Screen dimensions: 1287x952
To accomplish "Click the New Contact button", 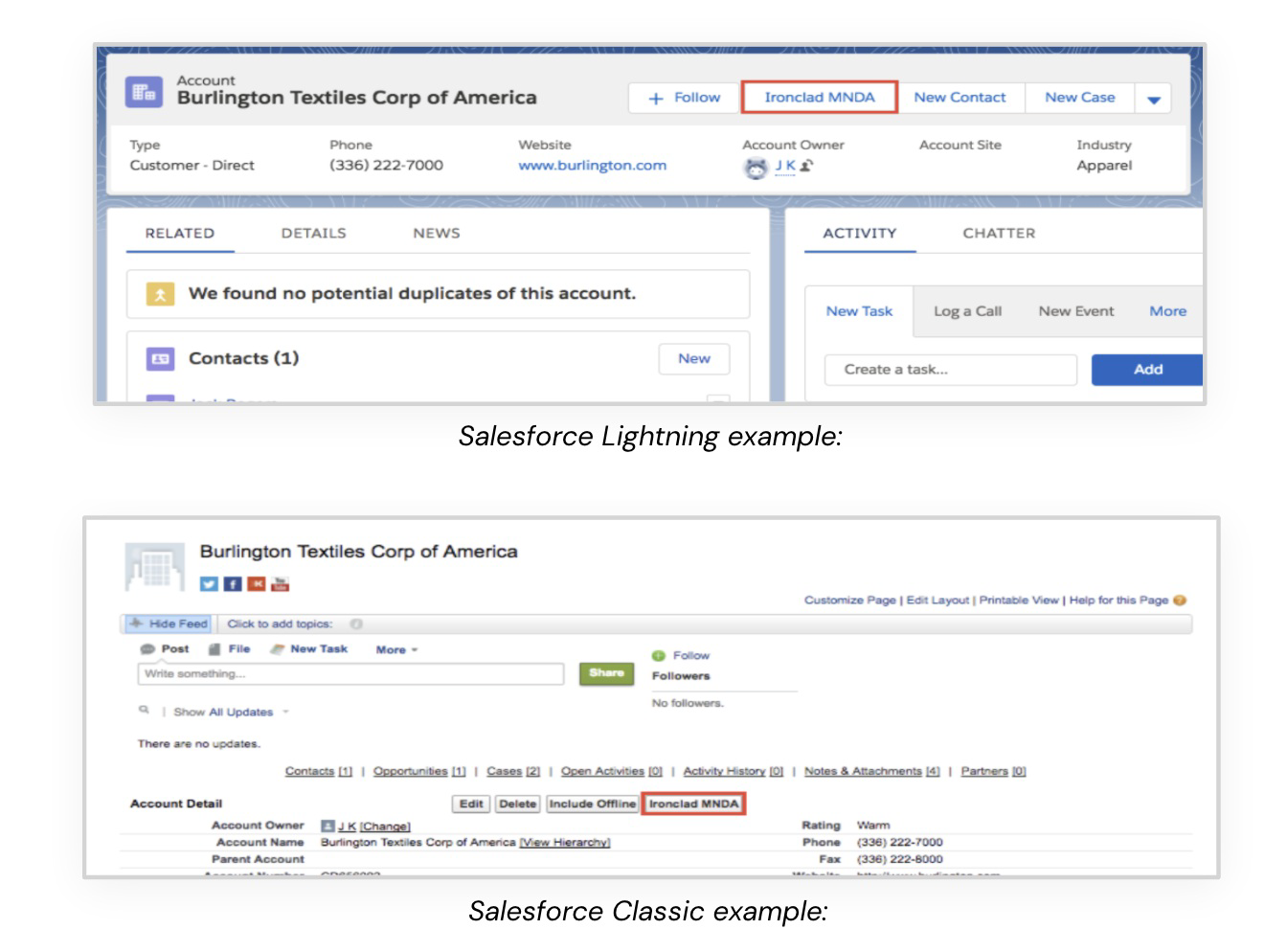I will pos(960,98).
